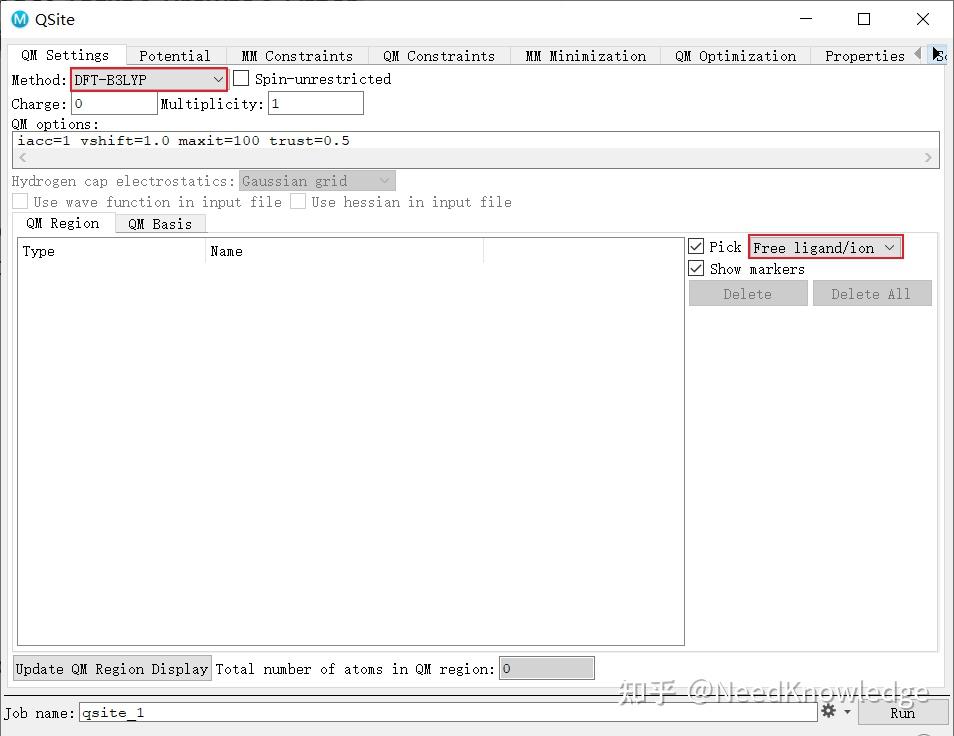This screenshot has height=736, width=954.
Task: Disable the Pick checkbox
Action: [x=696, y=246]
